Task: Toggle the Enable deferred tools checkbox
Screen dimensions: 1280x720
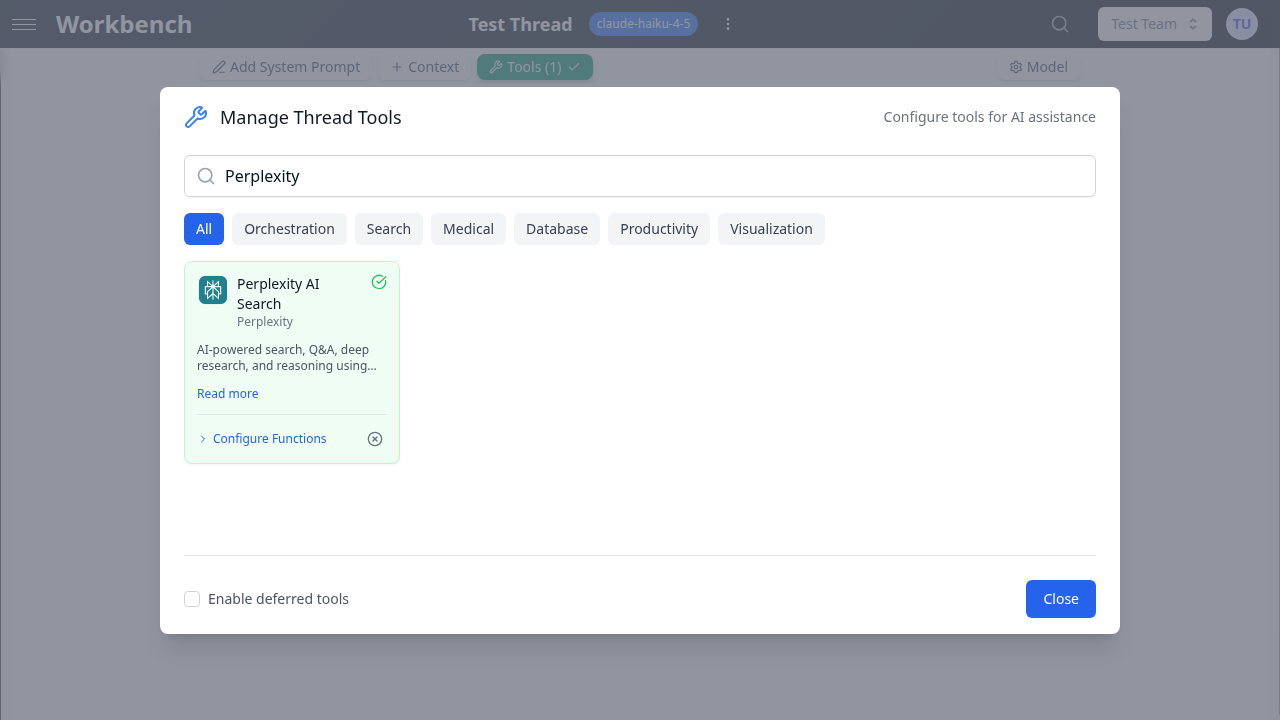Action: [x=192, y=598]
